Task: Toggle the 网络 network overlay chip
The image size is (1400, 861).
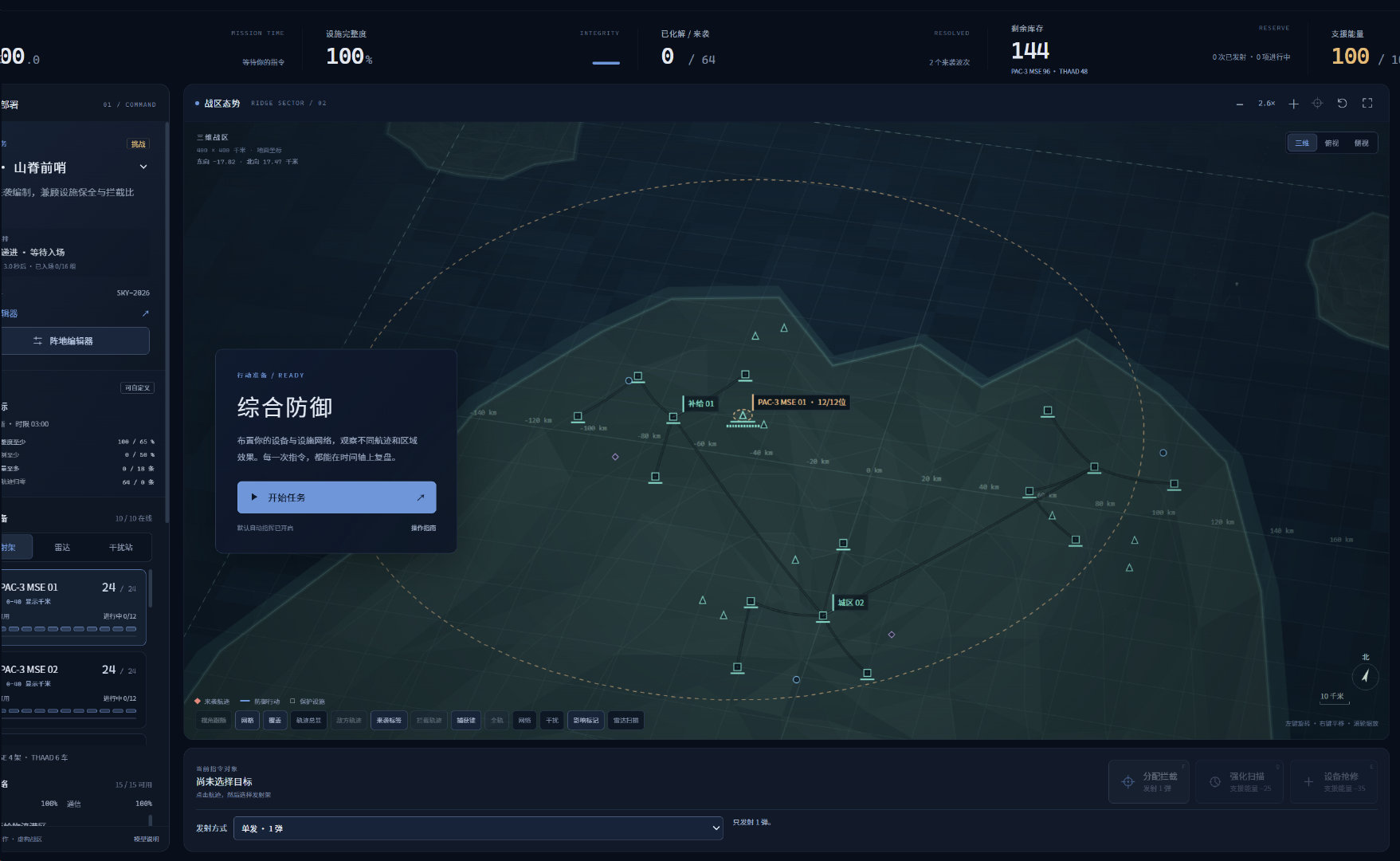Action: [x=524, y=721]
